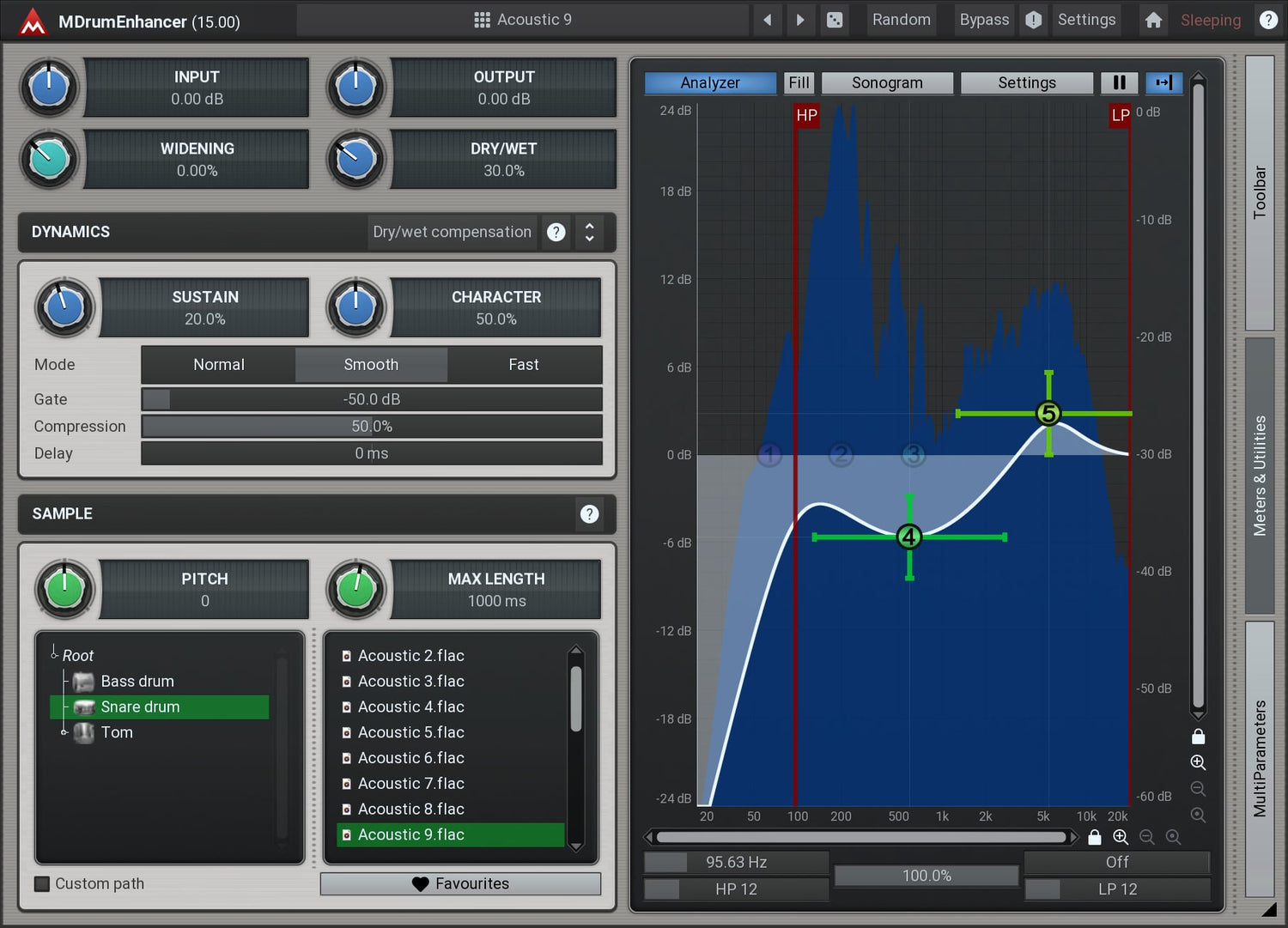Switch to the Sonogram tab
The height and width of the screenshot is (928, 1288).
point(887,82)
